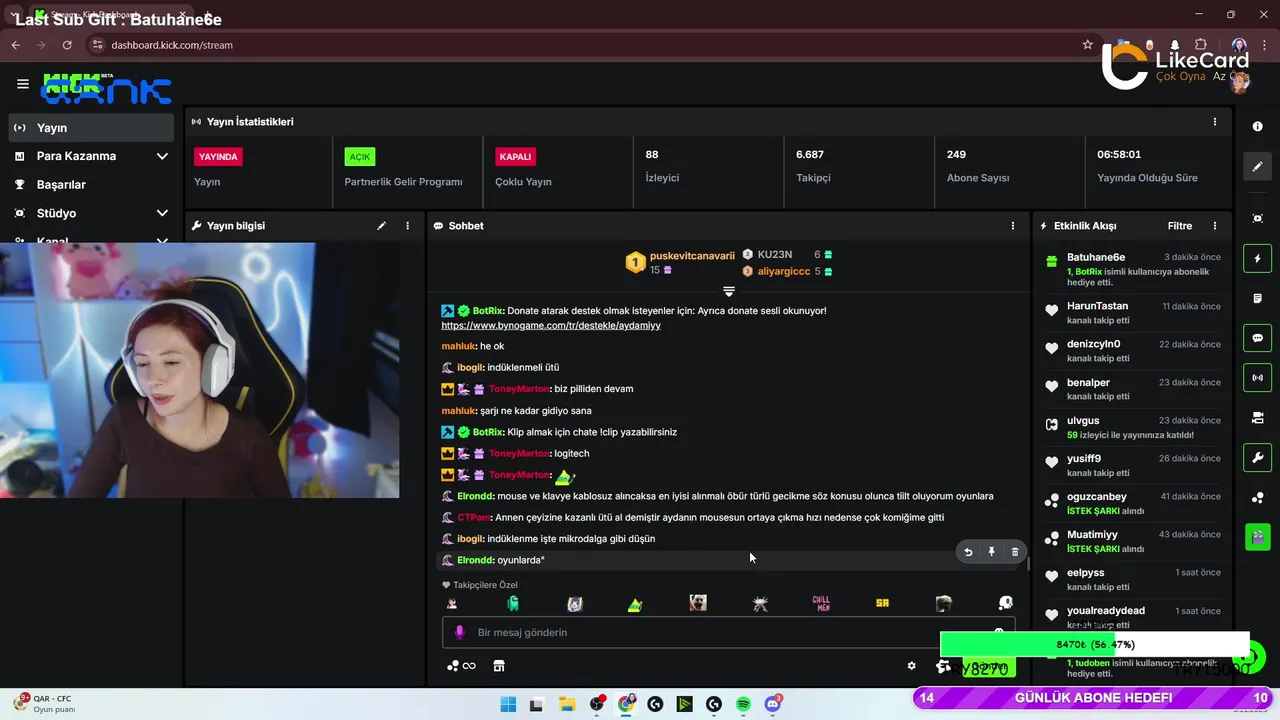Pin the hovered Elrondd message
1280x720 pixels.
pos(992,552)
